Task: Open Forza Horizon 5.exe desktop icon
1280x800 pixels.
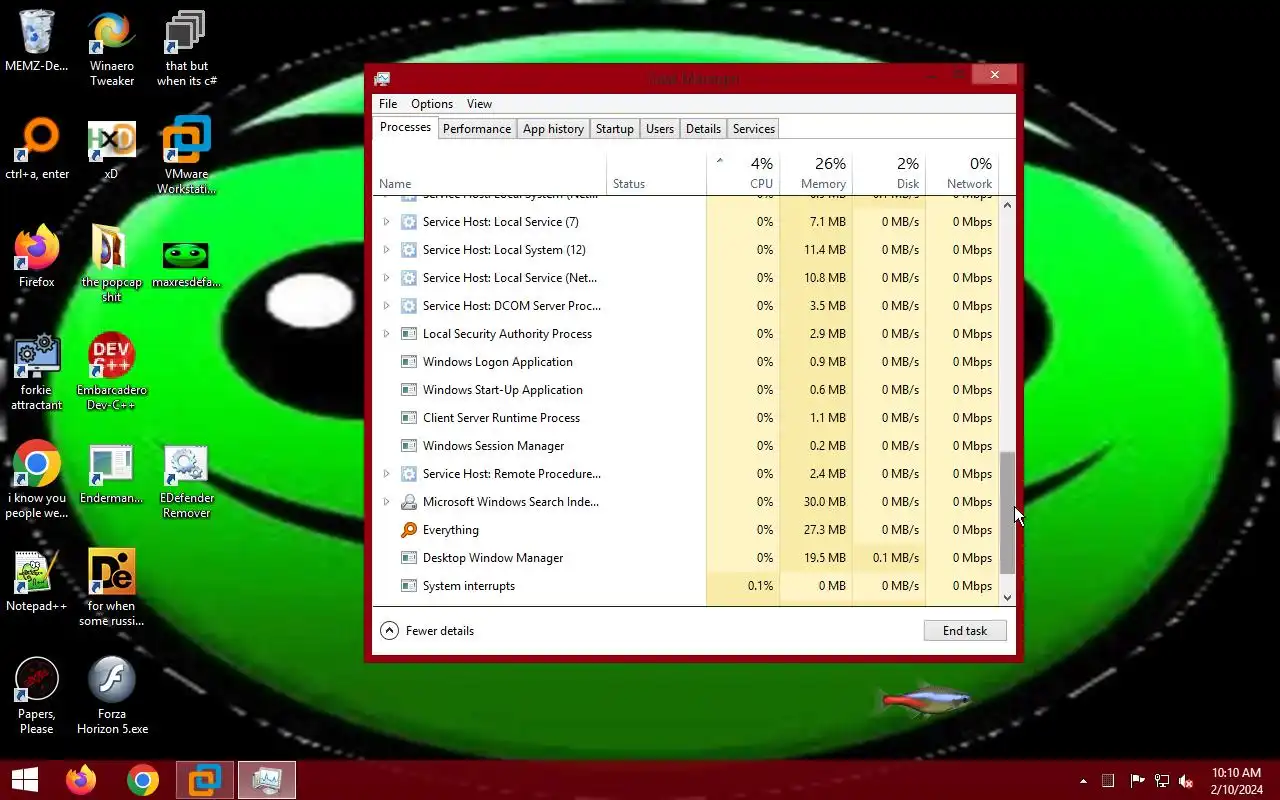Action: [112, 696]
